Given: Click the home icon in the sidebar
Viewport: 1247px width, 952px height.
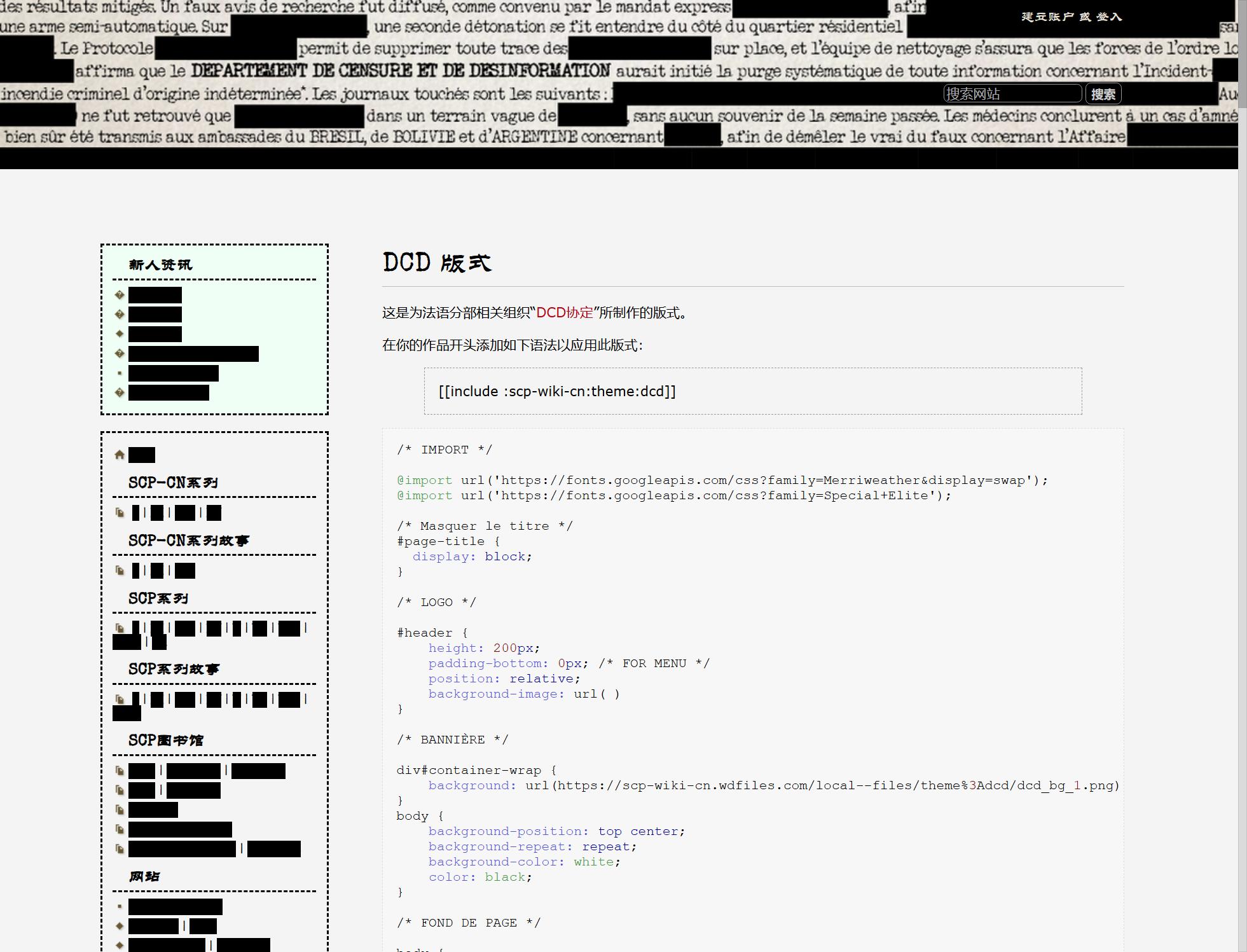Looking at the screenshot, I should (x=119, y=455).
